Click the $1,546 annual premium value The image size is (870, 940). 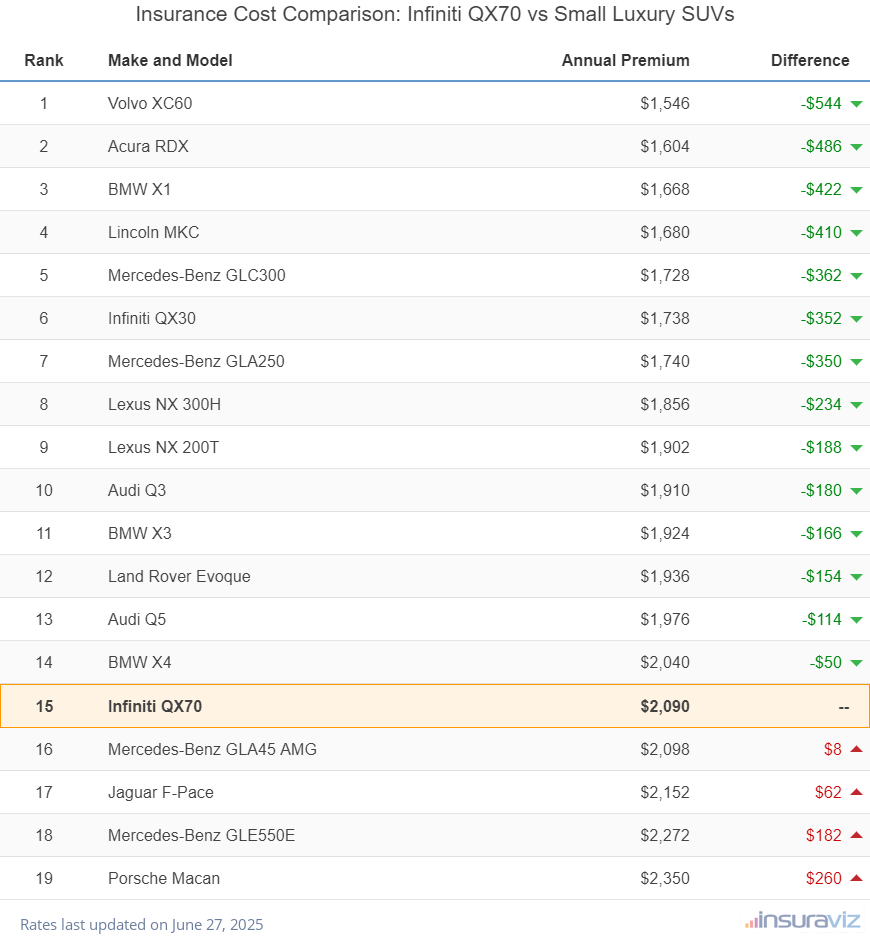point(665,104)
